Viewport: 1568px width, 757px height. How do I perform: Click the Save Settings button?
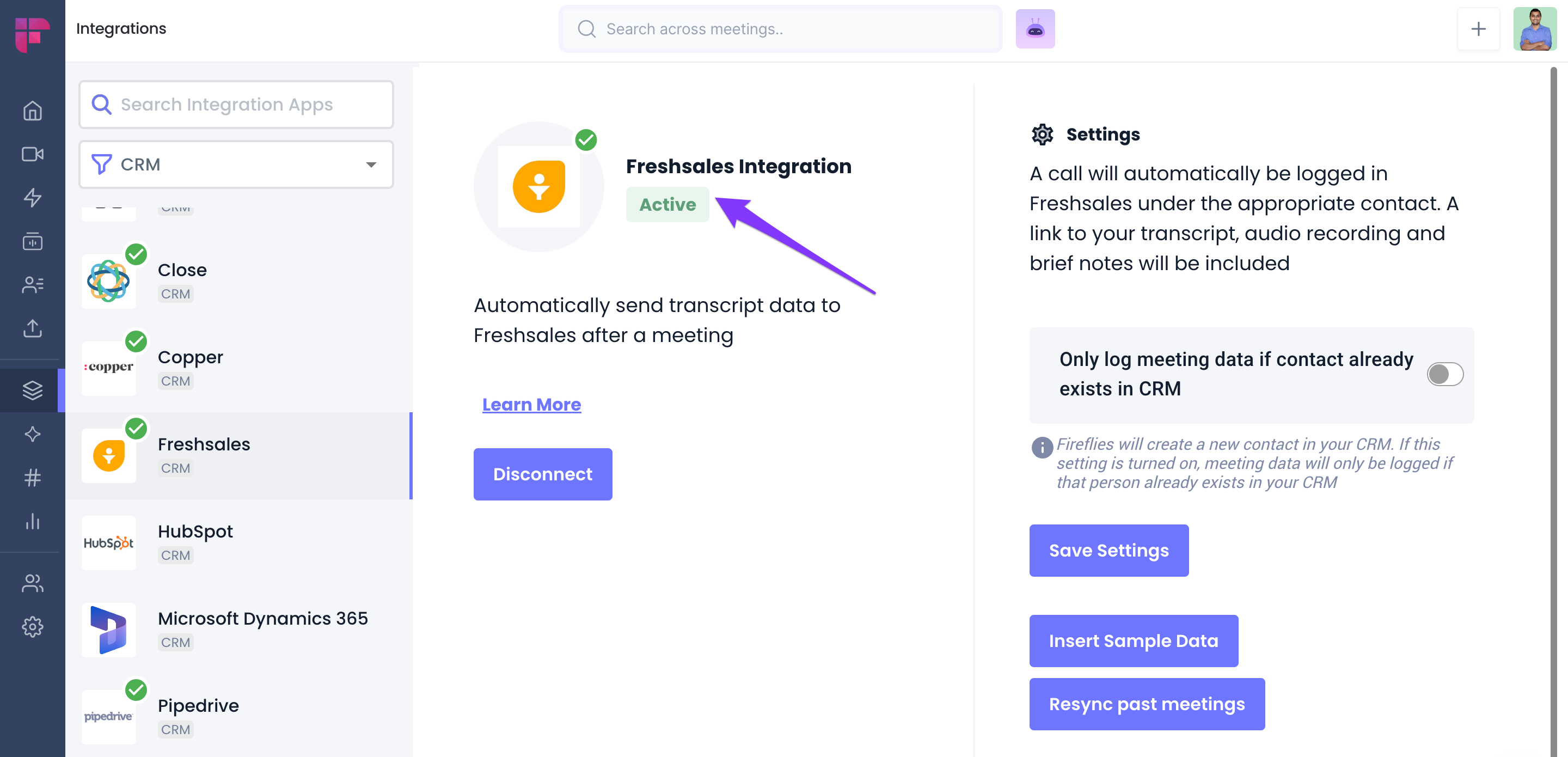pos(1108,550)
